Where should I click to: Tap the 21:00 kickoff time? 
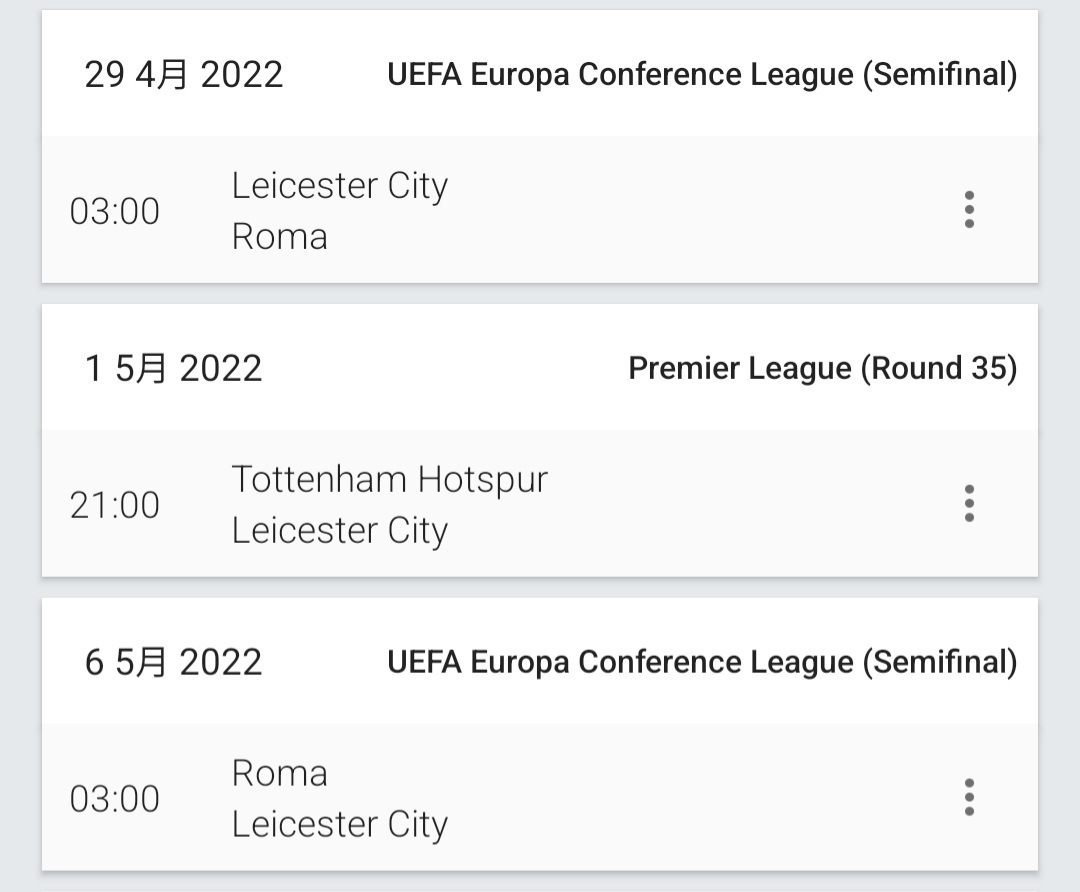(114, 506)
